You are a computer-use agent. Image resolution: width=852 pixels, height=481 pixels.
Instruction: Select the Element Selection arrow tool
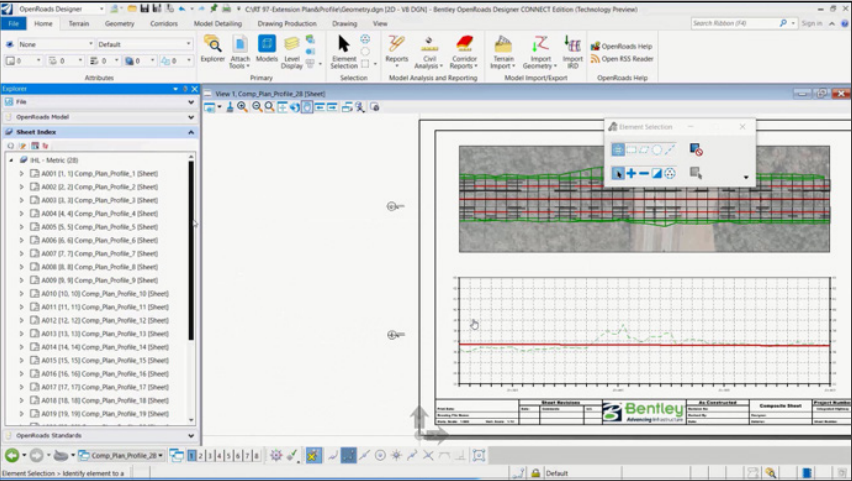click(x=344, y=52)
